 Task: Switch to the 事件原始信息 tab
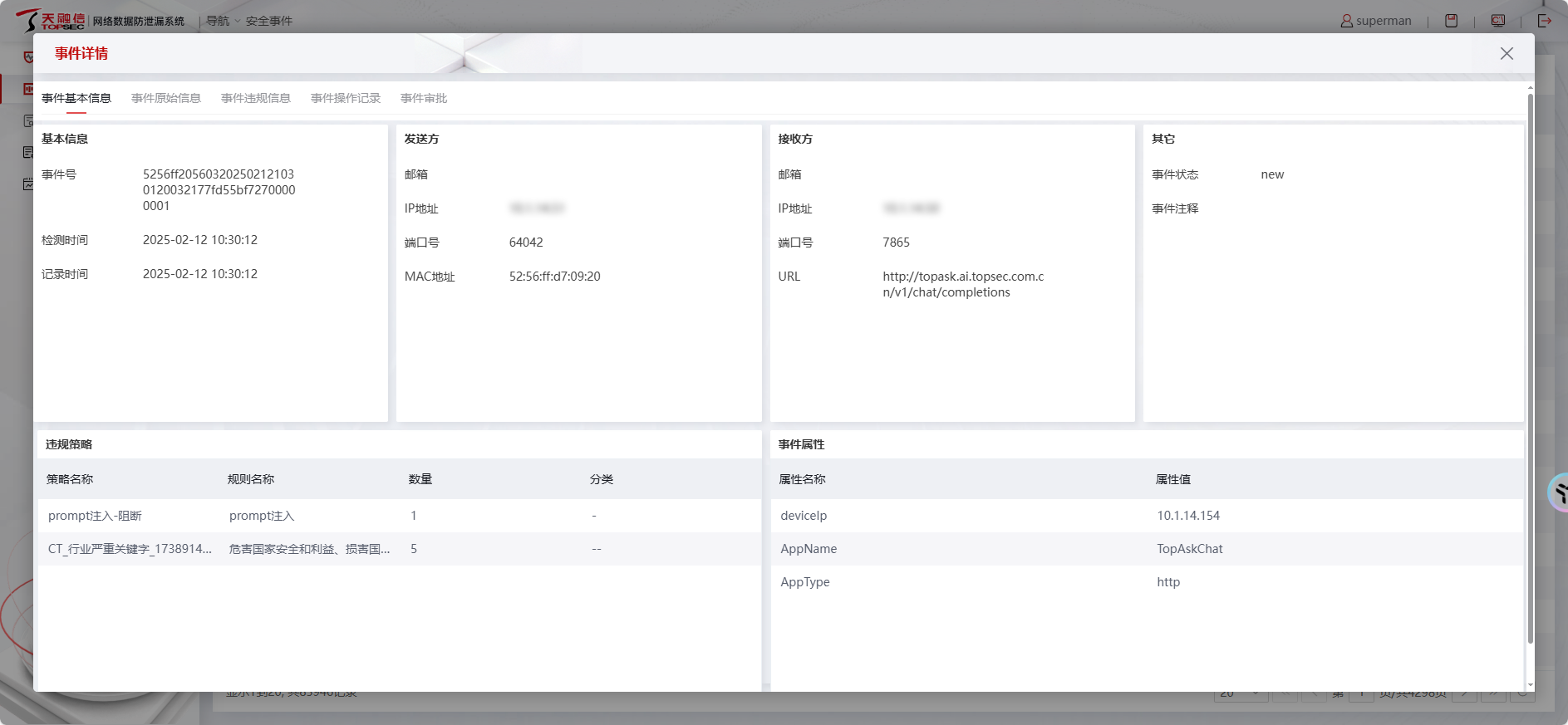166,98
